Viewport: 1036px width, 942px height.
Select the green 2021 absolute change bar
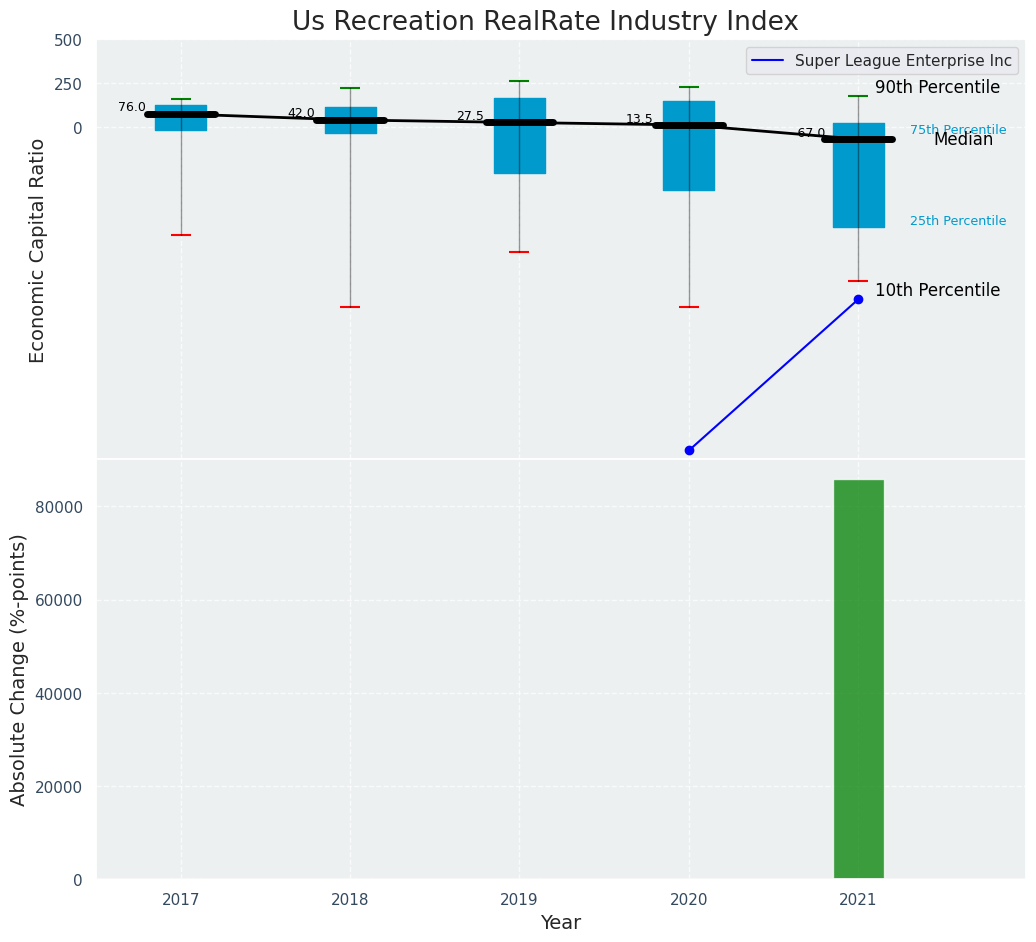pos(858,679)
